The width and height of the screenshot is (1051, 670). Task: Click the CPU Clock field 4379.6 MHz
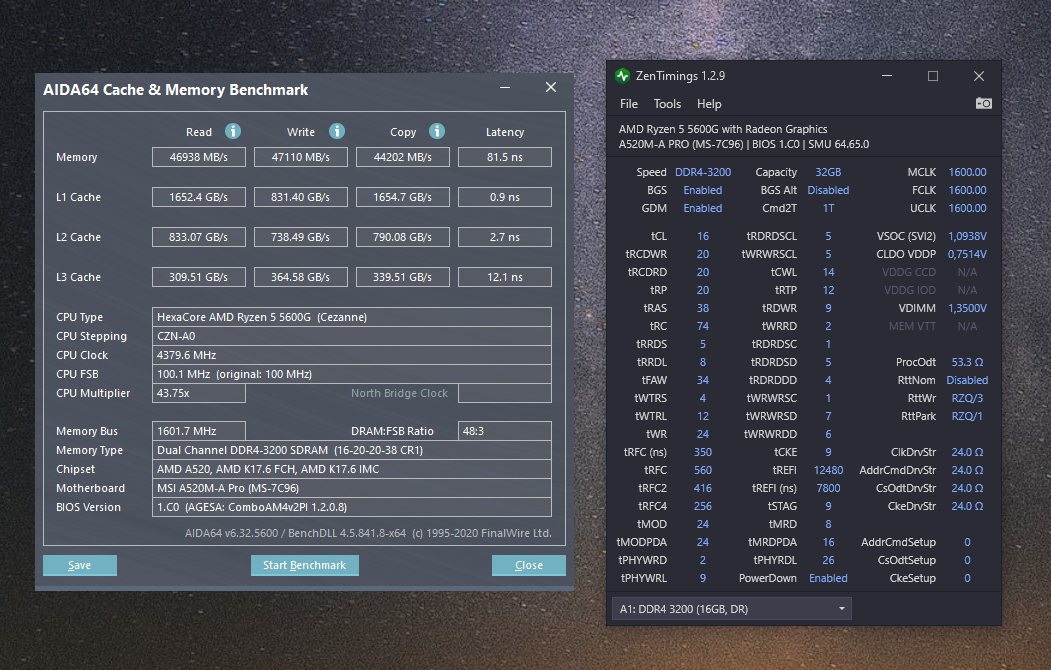click(352, 355)
